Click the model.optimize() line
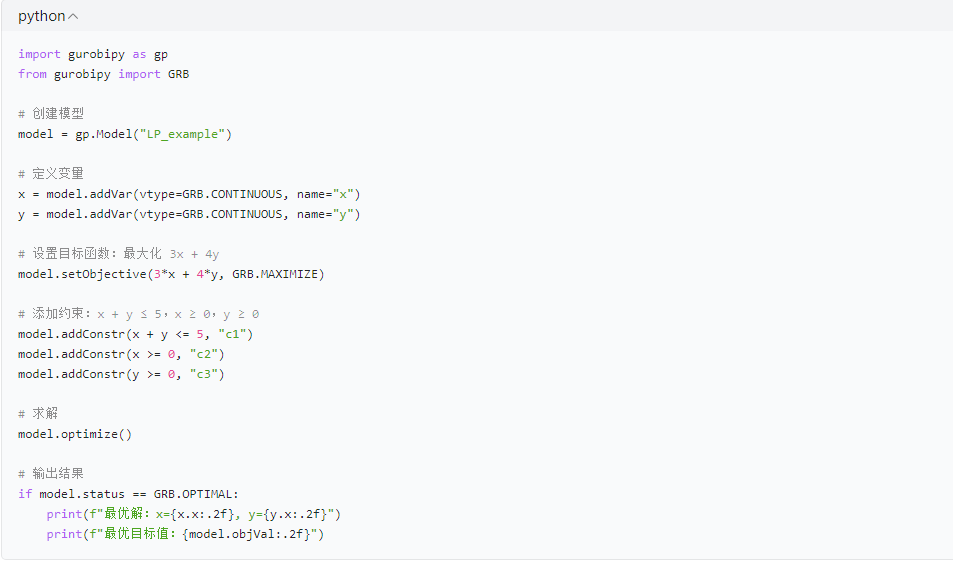Image resolution: width=953 pixels, height=575 pixels. point(75,434)
